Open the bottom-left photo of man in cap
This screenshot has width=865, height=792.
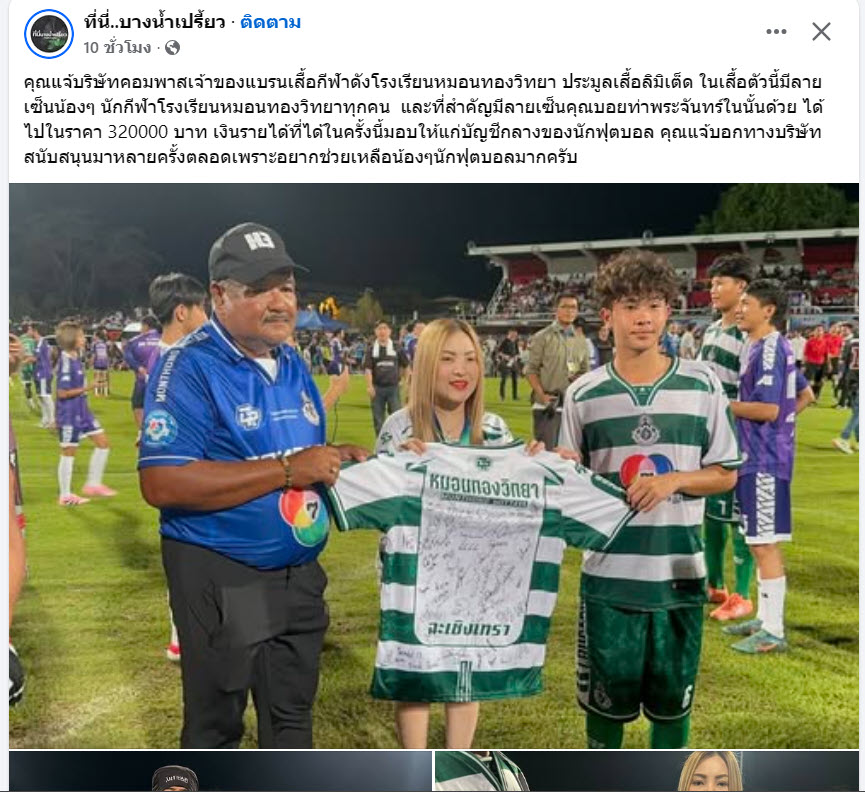tap(221, 771)
